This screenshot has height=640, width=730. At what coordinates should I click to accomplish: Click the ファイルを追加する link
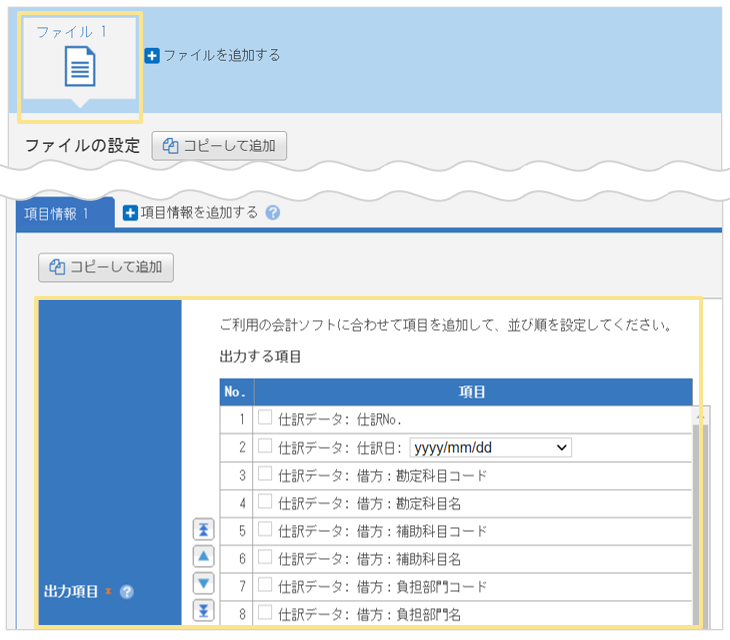point(221,56)
